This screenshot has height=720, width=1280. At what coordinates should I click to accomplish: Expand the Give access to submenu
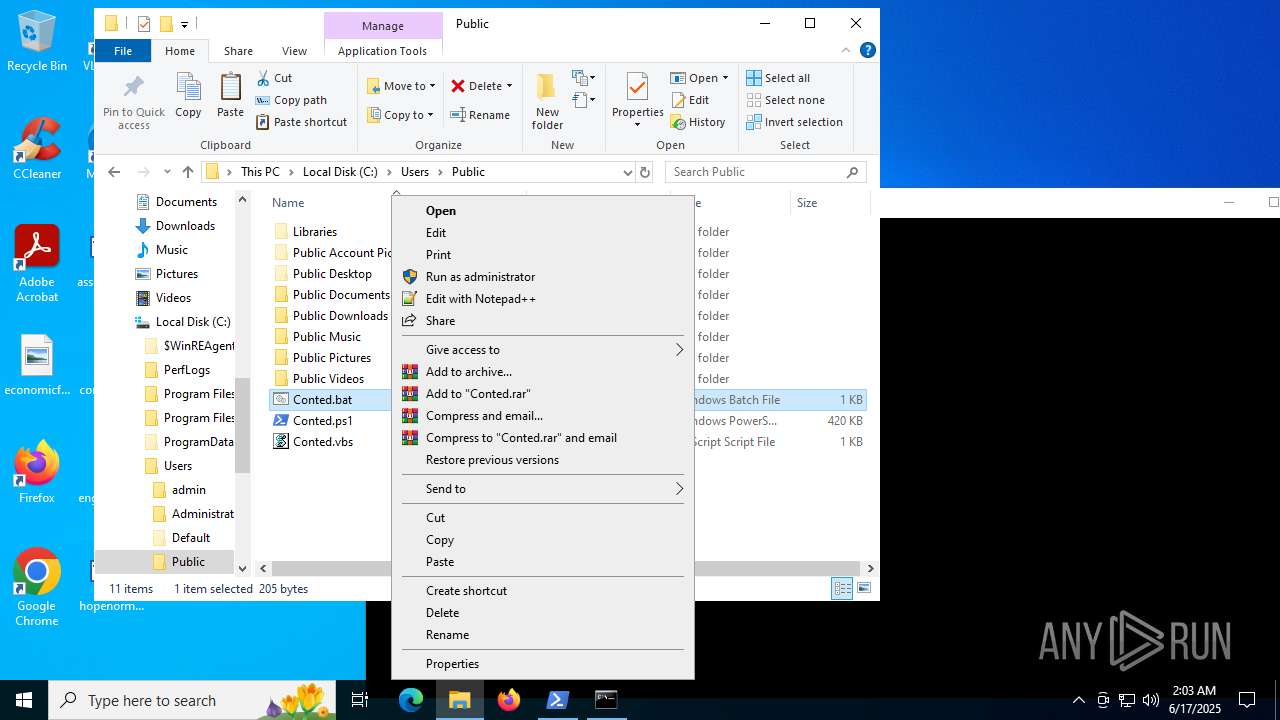[x=543, y=350]
